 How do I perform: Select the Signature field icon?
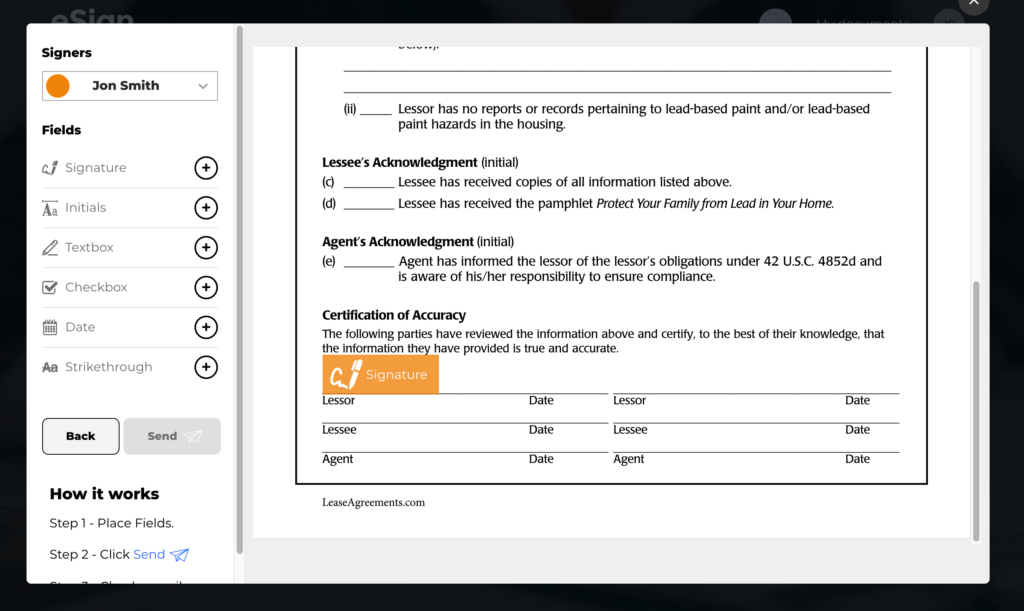click(50, 167)
